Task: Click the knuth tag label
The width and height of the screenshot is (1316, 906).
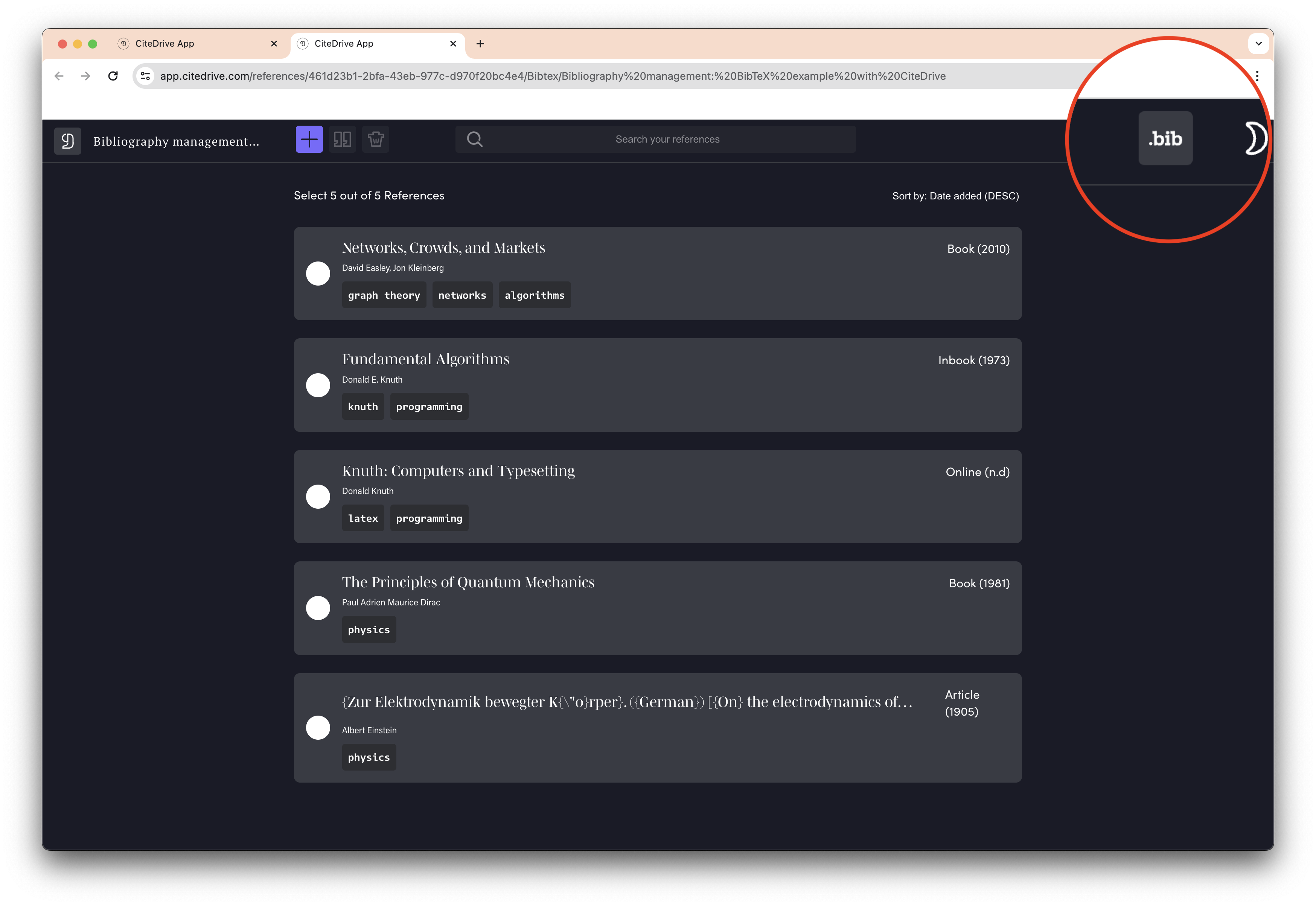Action: click(363, 406)
